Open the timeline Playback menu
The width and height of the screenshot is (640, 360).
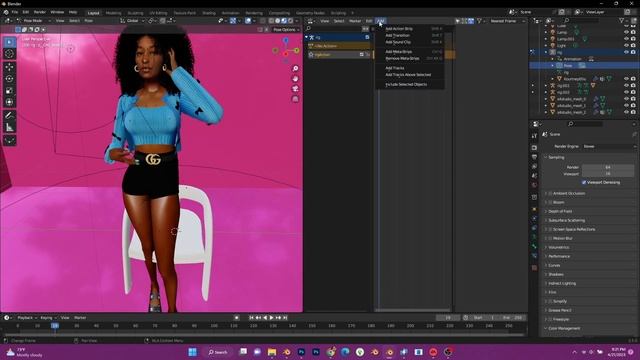pos(27,318)
